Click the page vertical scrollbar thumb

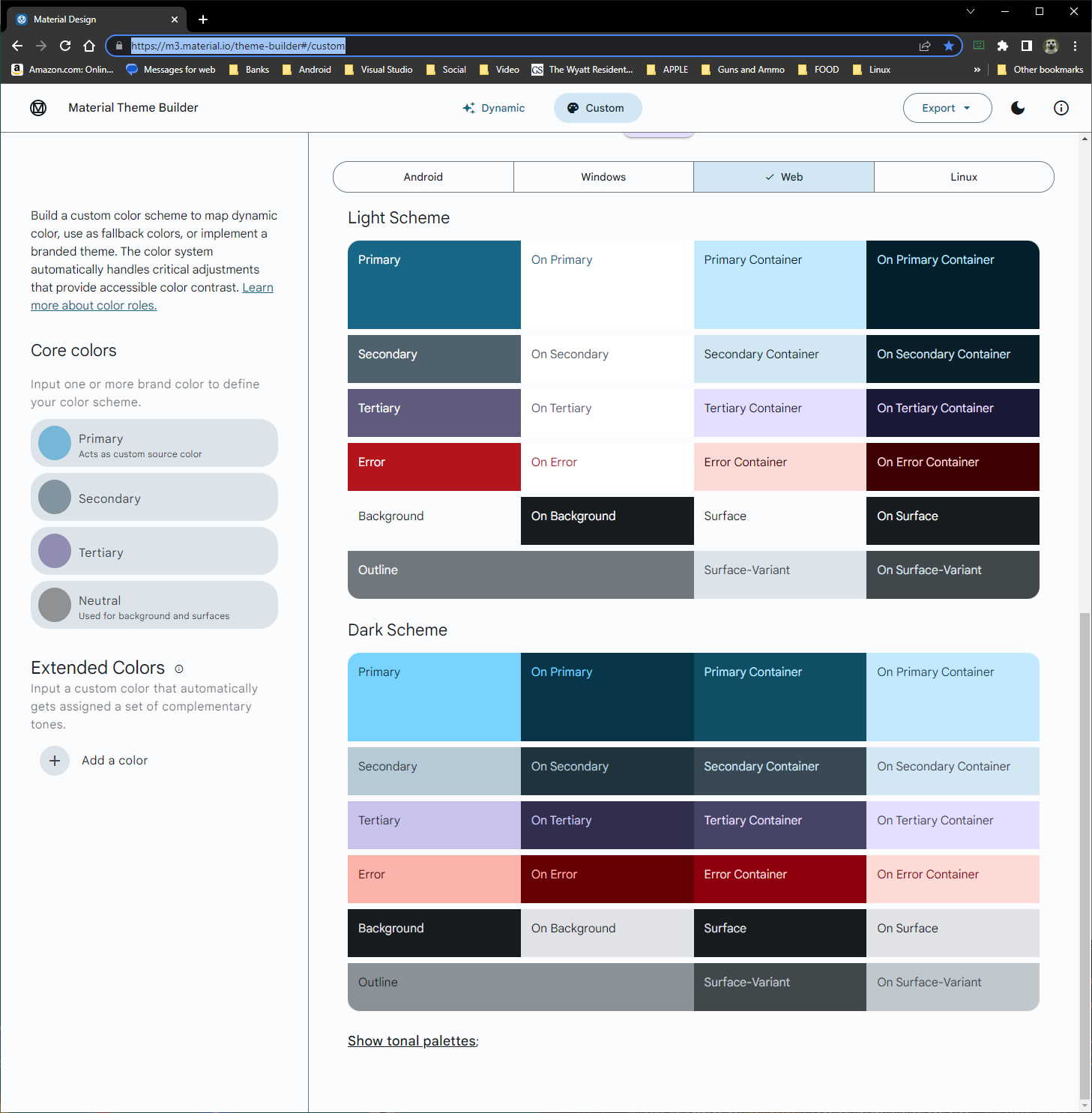pos(1085,856)
